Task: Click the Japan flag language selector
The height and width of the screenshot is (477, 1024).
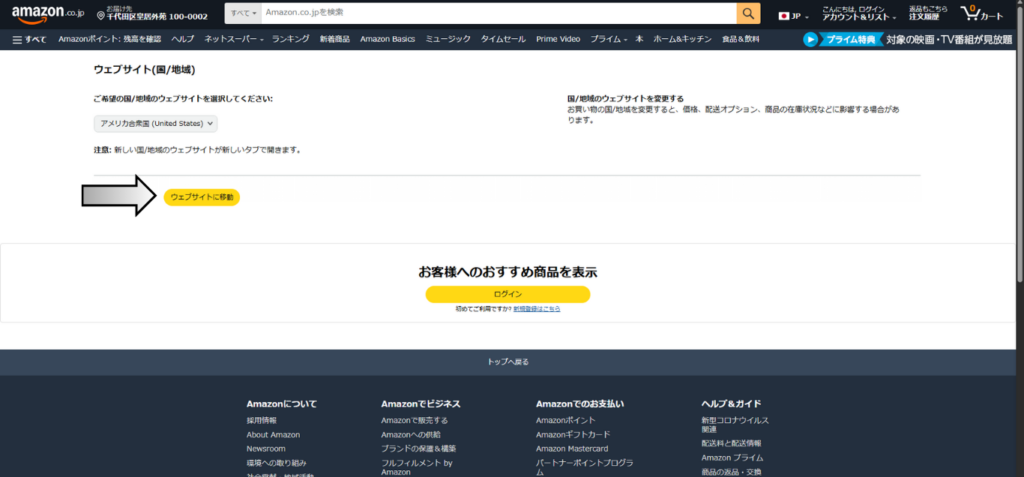Action: coord(793,16)
